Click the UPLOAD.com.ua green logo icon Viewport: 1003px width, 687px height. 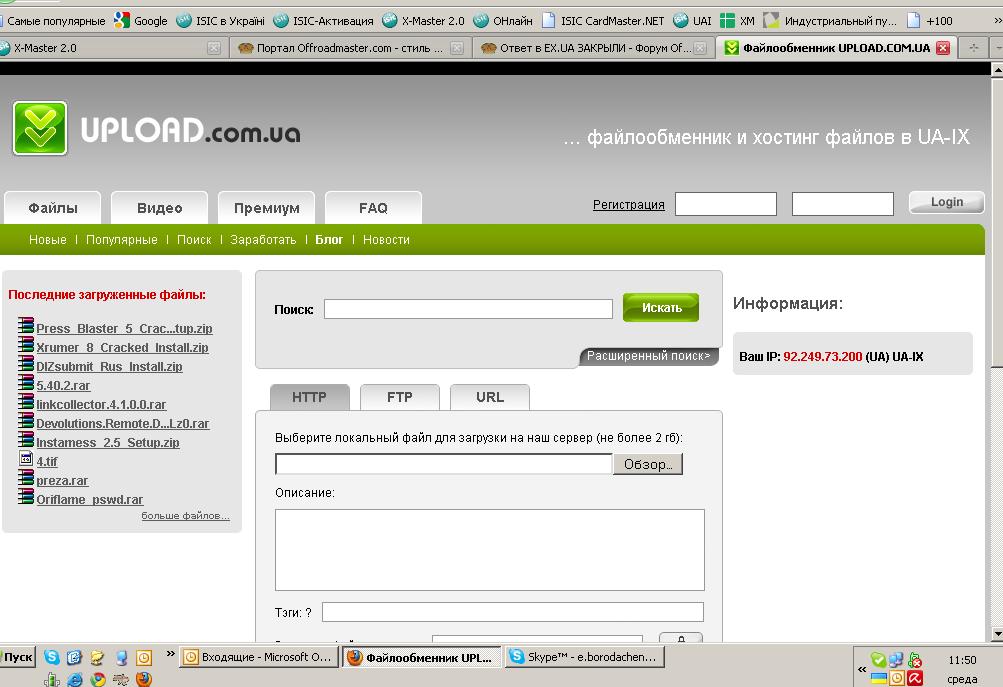pos(40,128)
